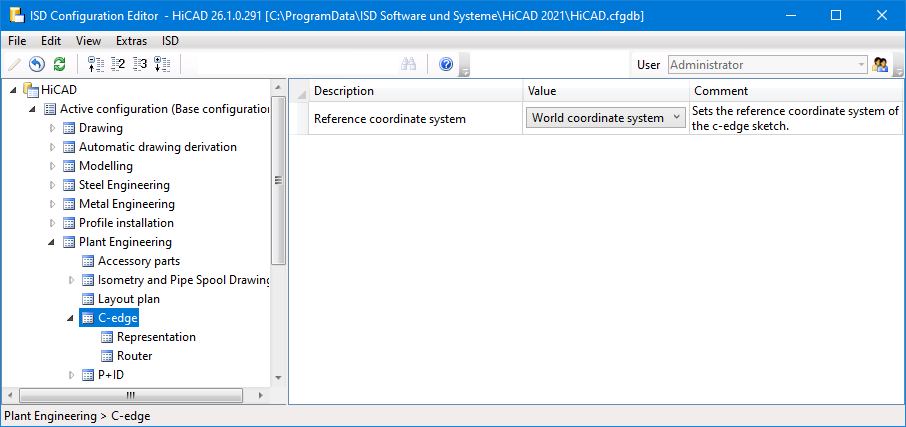Click the table icon beside Layout plan
Image resolution: width=906 pixels, height=427 pixels.
click(x=88, y=299)
